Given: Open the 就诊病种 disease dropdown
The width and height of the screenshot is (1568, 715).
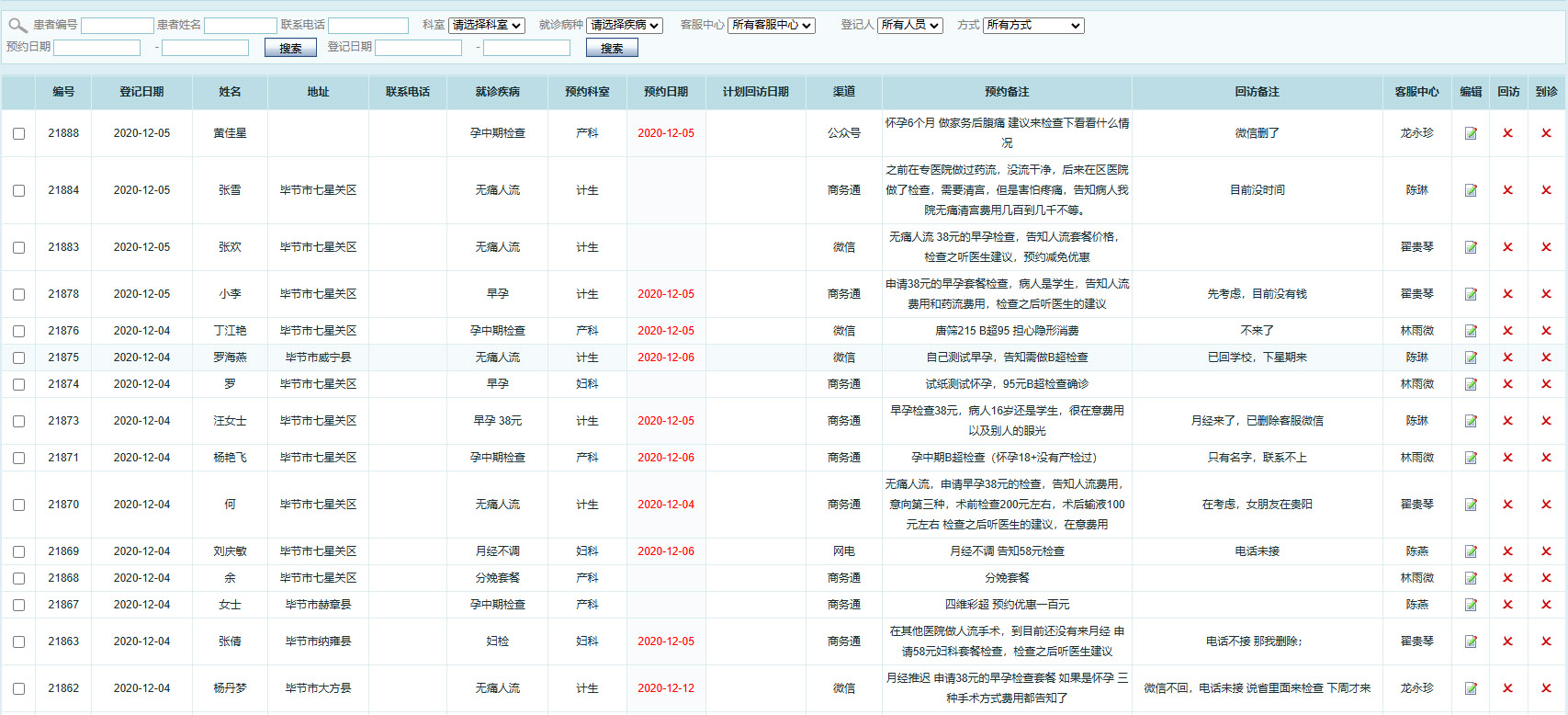Looking at the screenshot, I should point(625,26).
